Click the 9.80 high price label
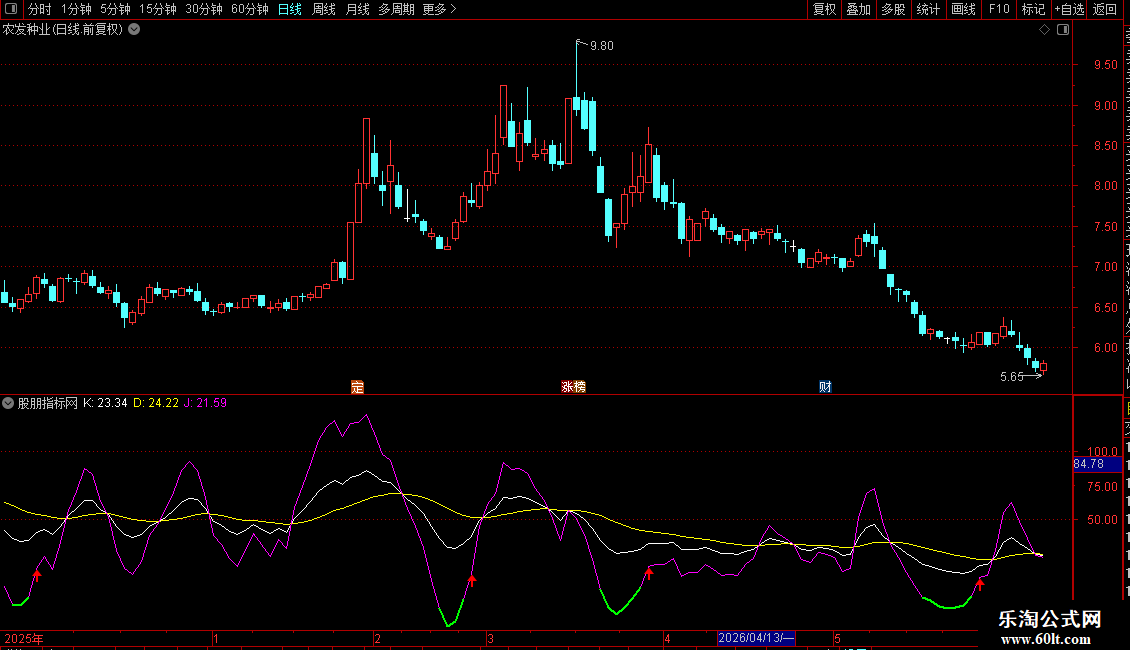The width and height of the screenshot is (1130, 650). pos(601,46)
